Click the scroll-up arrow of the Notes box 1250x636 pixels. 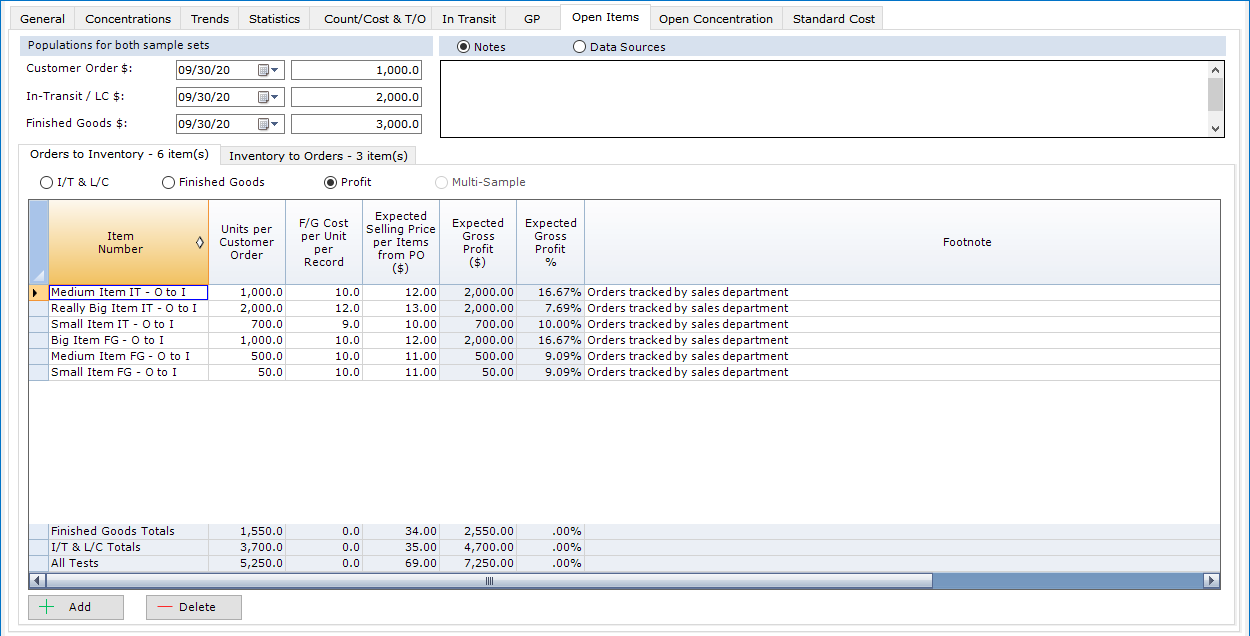click(1215, 68)
